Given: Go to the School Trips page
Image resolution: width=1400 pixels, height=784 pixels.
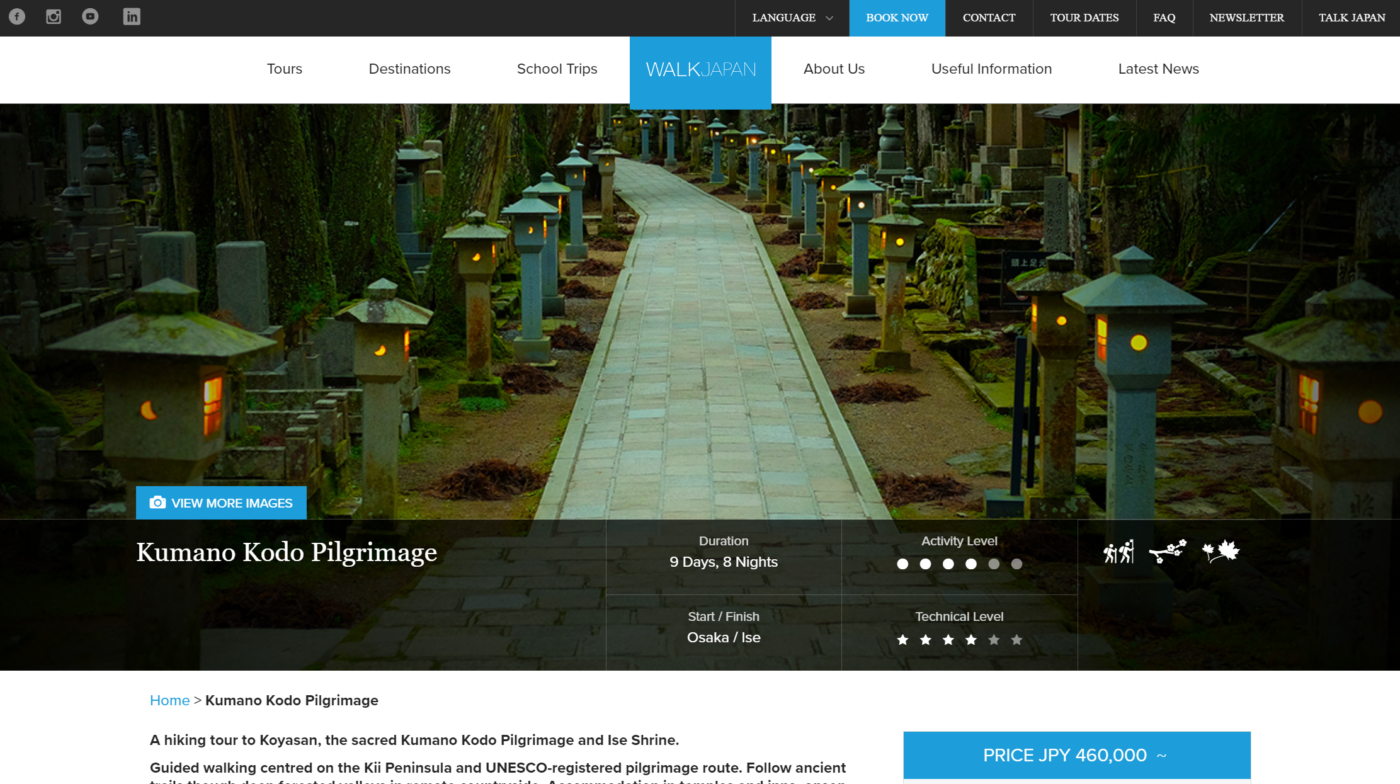Looking at the screenshot, I should [x=557, y=69].
